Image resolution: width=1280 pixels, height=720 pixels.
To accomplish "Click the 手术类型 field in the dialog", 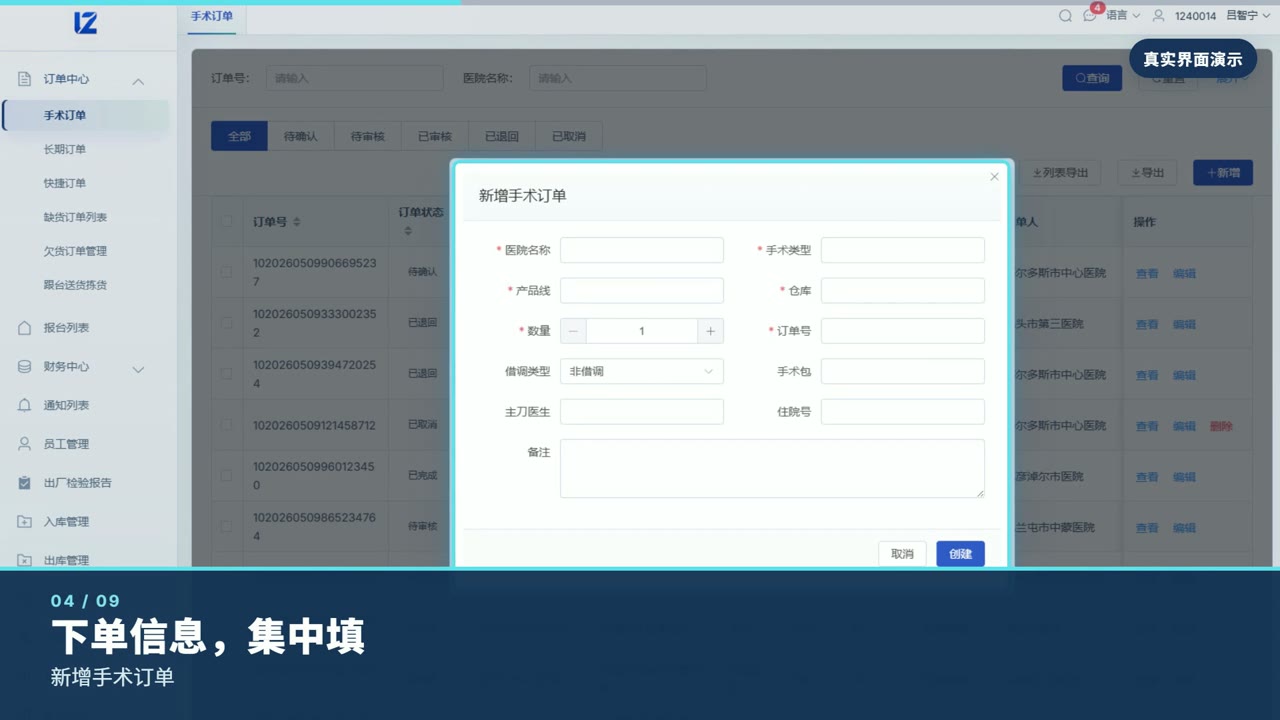I will (903, 250).
